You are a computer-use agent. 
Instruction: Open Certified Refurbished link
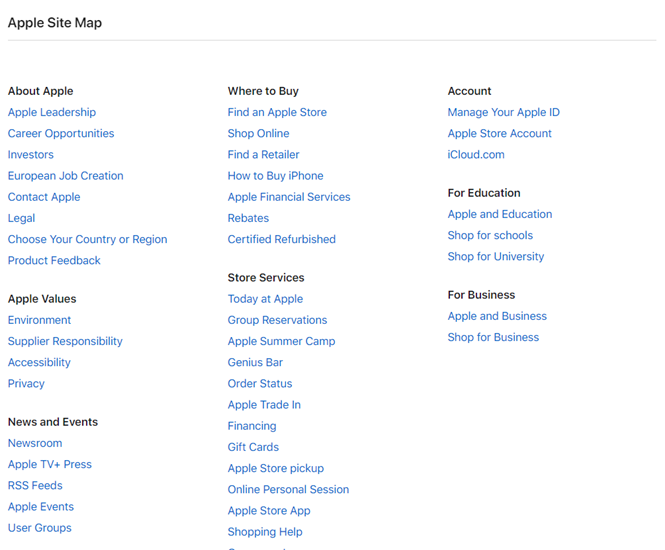[x=282, y=240]
